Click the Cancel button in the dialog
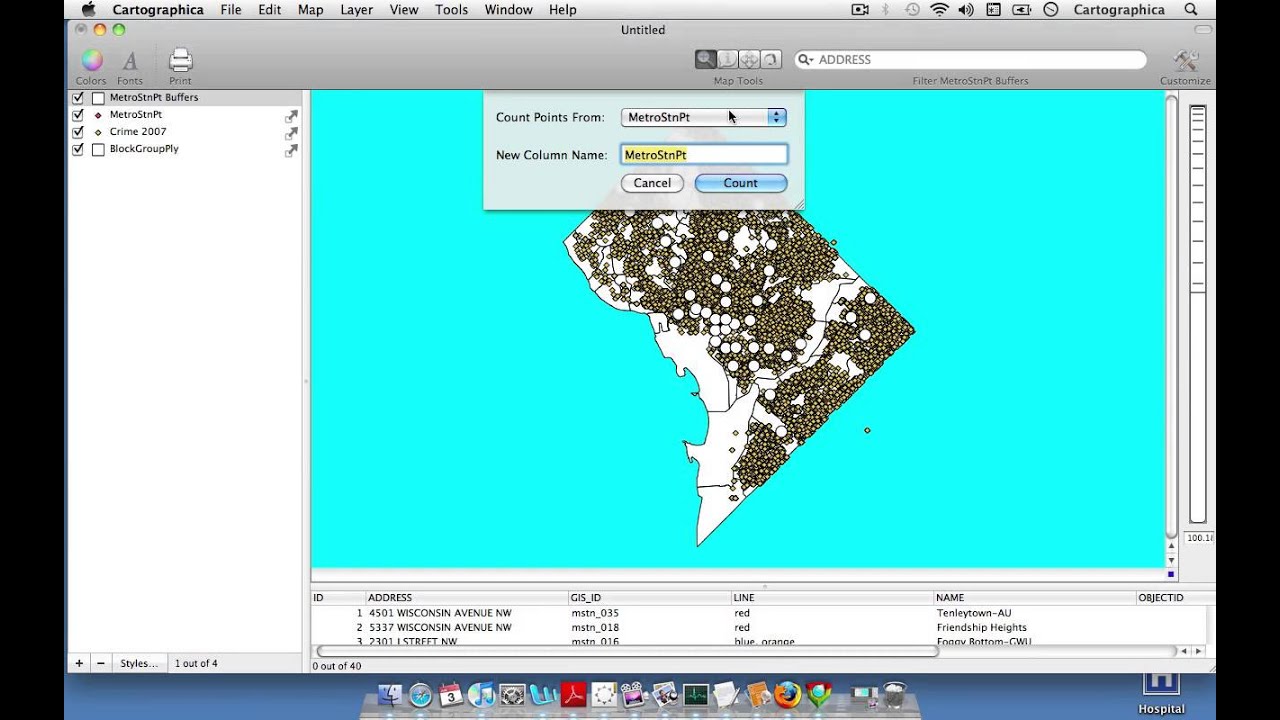Screen dimensions: 1280x720 (652, 183)
